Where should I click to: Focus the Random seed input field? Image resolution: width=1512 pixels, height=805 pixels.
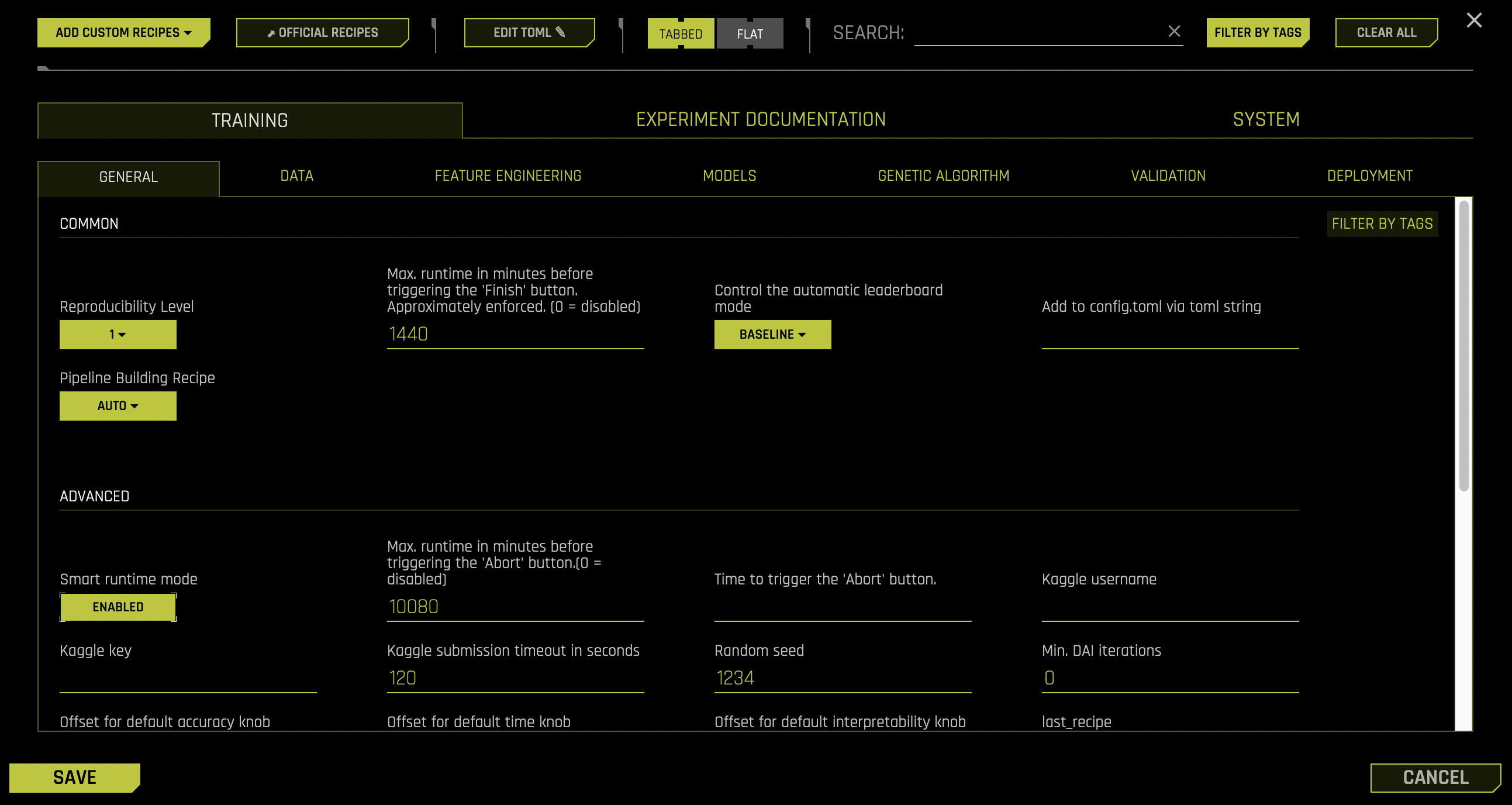(842, 678)
